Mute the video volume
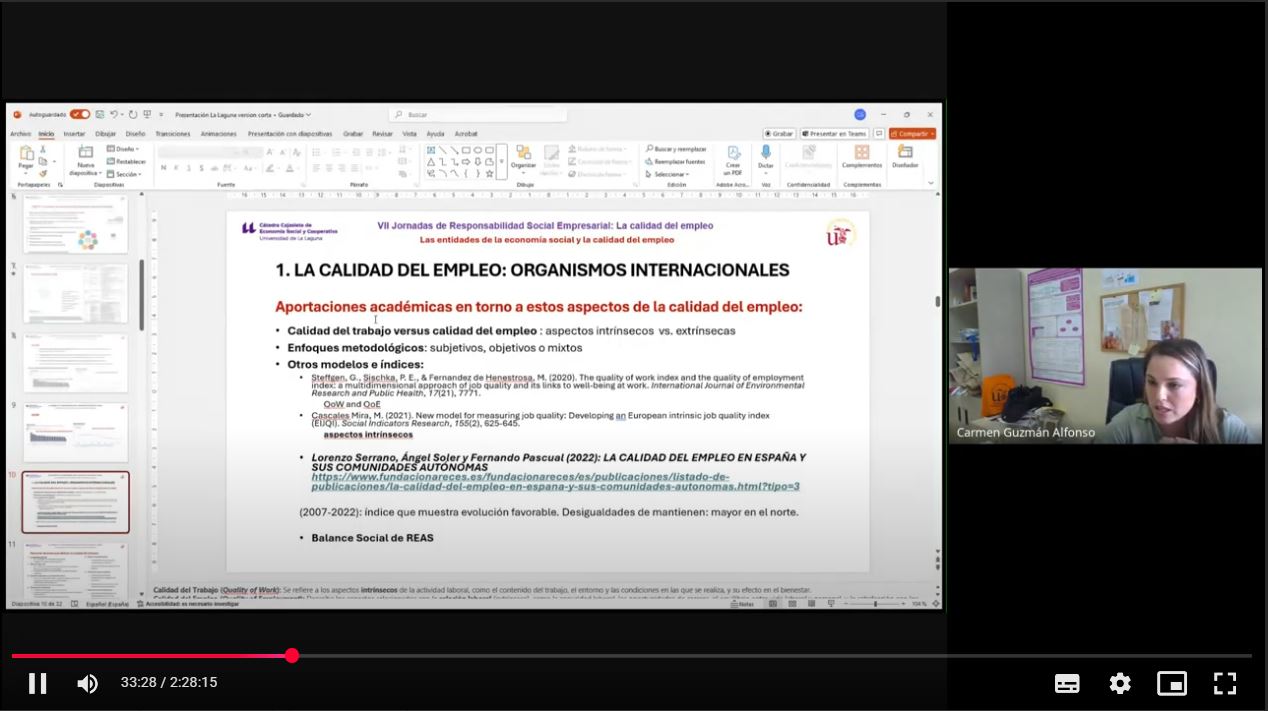The height and width of the screenshot is (711, 1268). click(x=88, y=683)
